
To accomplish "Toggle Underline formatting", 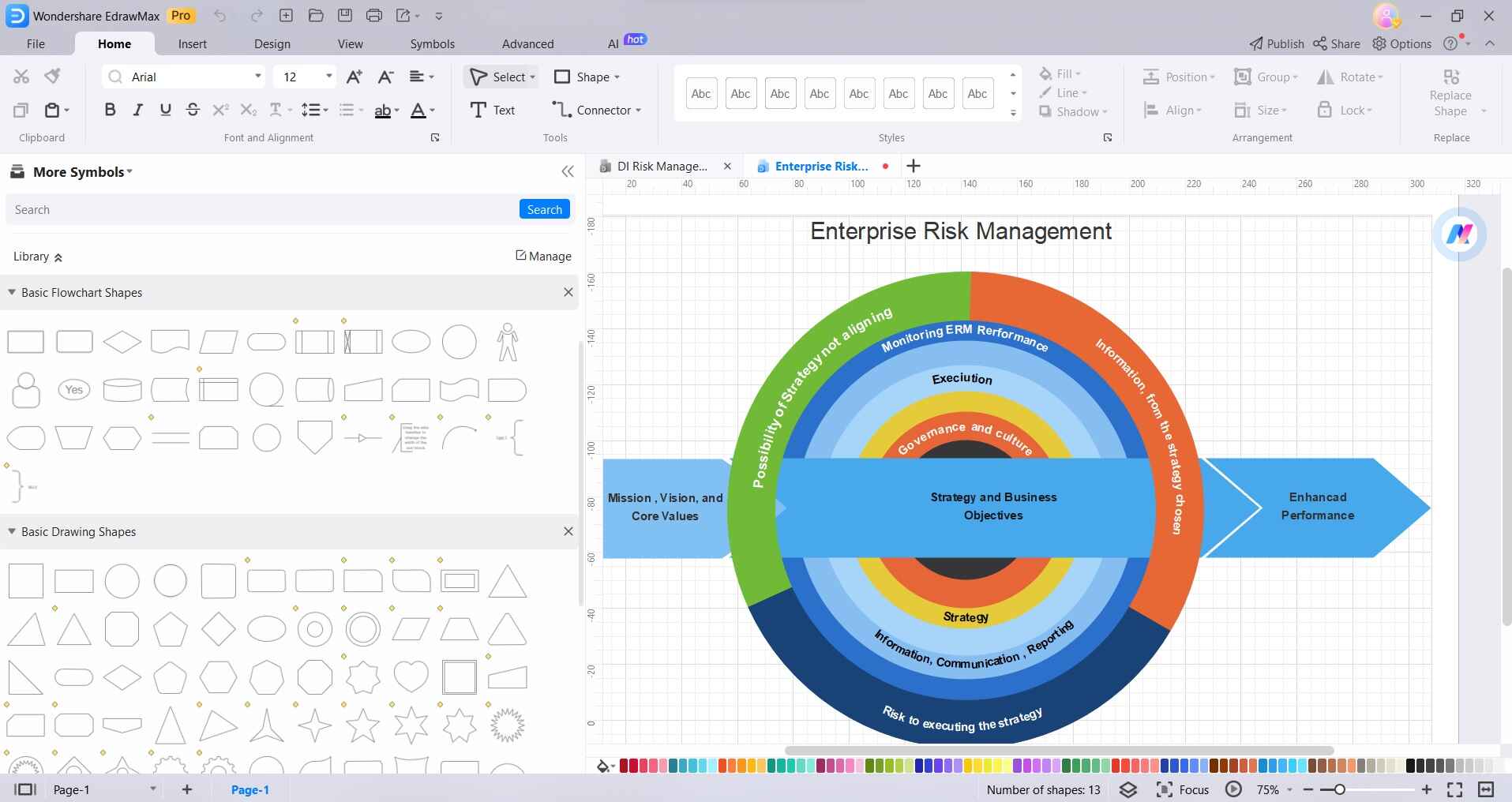I will point(165,110).
